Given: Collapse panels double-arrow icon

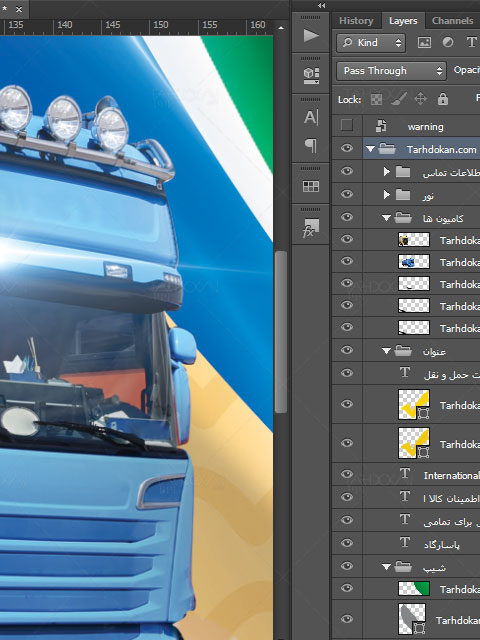Looking at the screenshot, I should point(322,5).
